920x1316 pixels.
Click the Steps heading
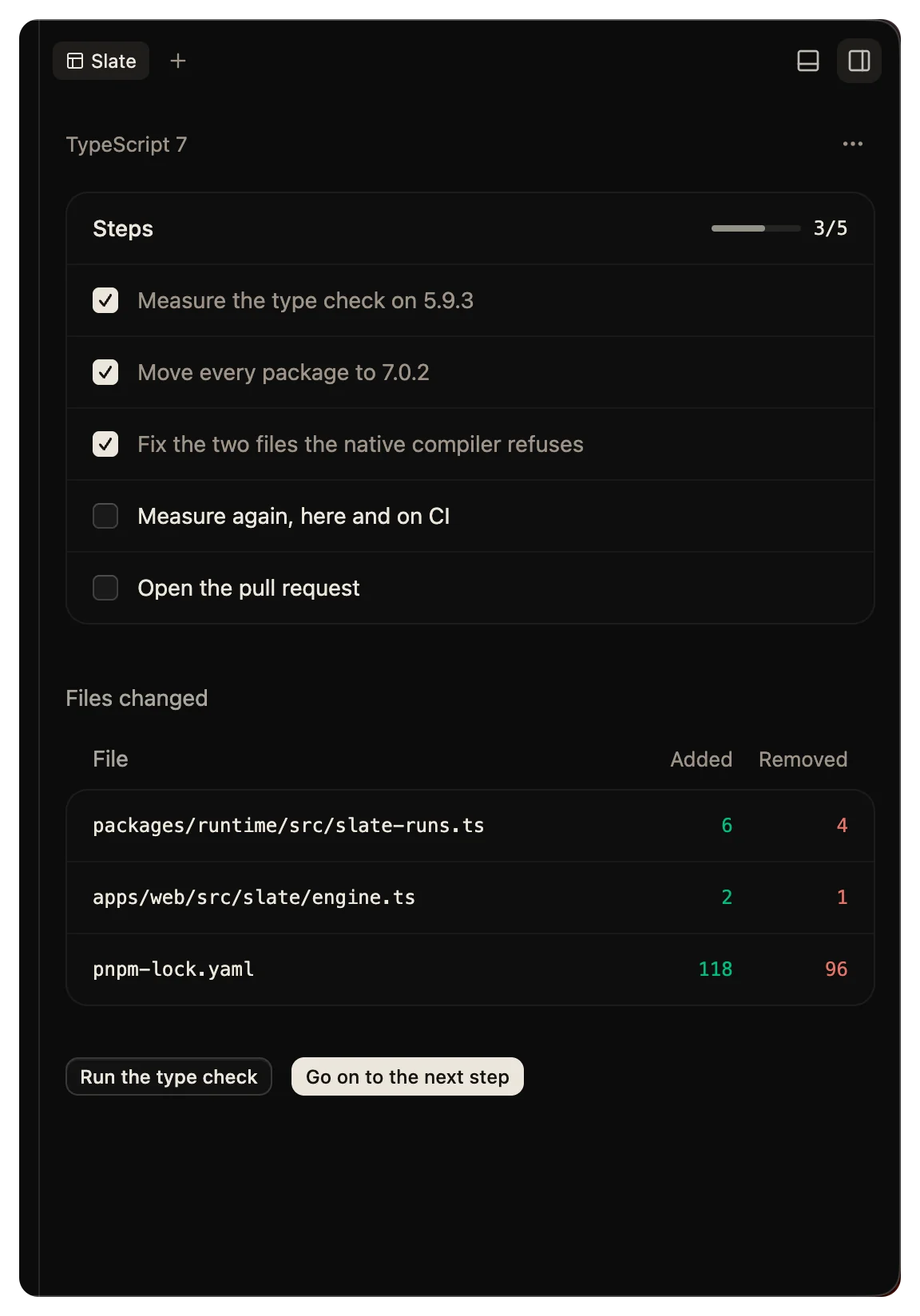(123, 228)
